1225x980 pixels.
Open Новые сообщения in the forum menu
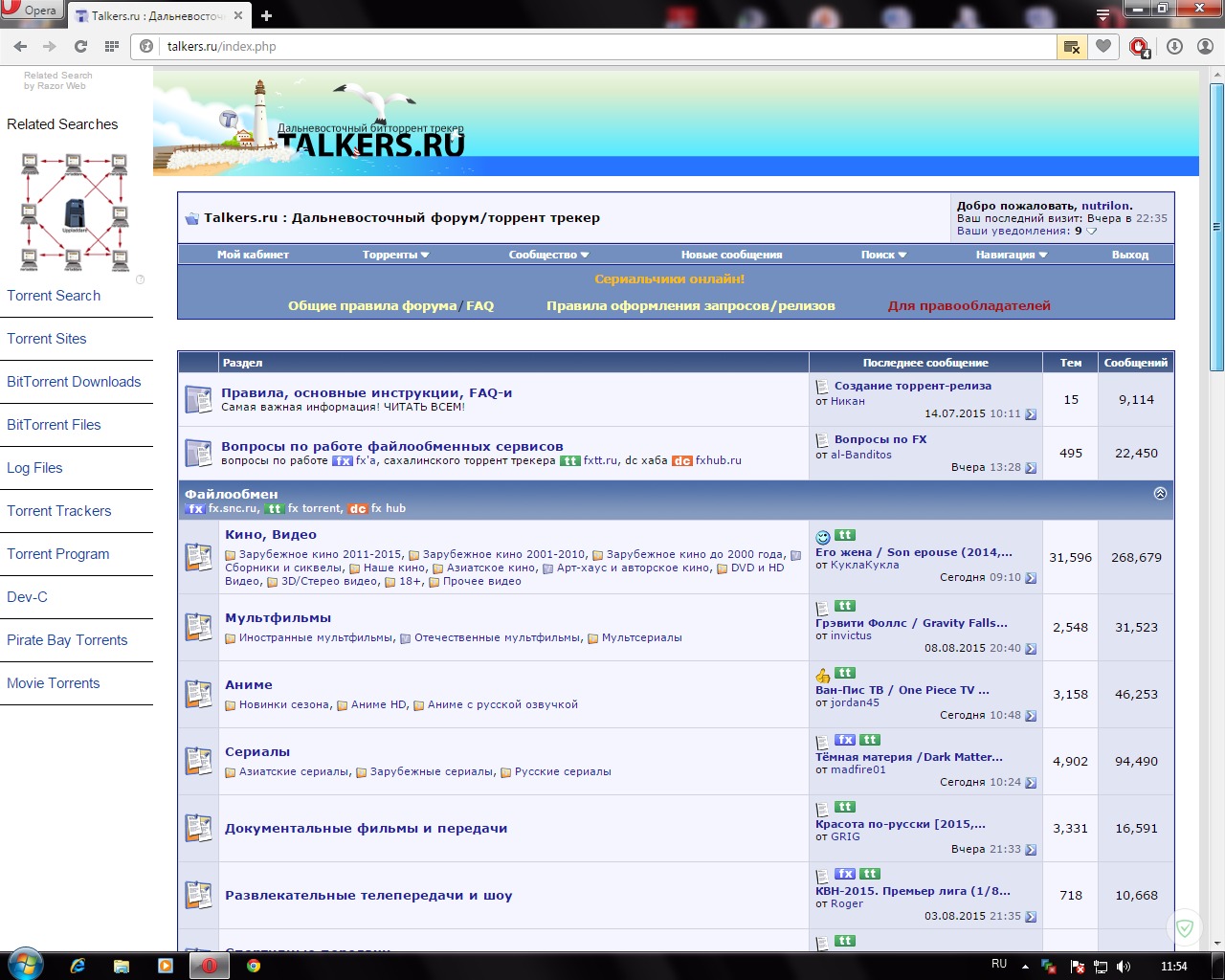point(731,255)
